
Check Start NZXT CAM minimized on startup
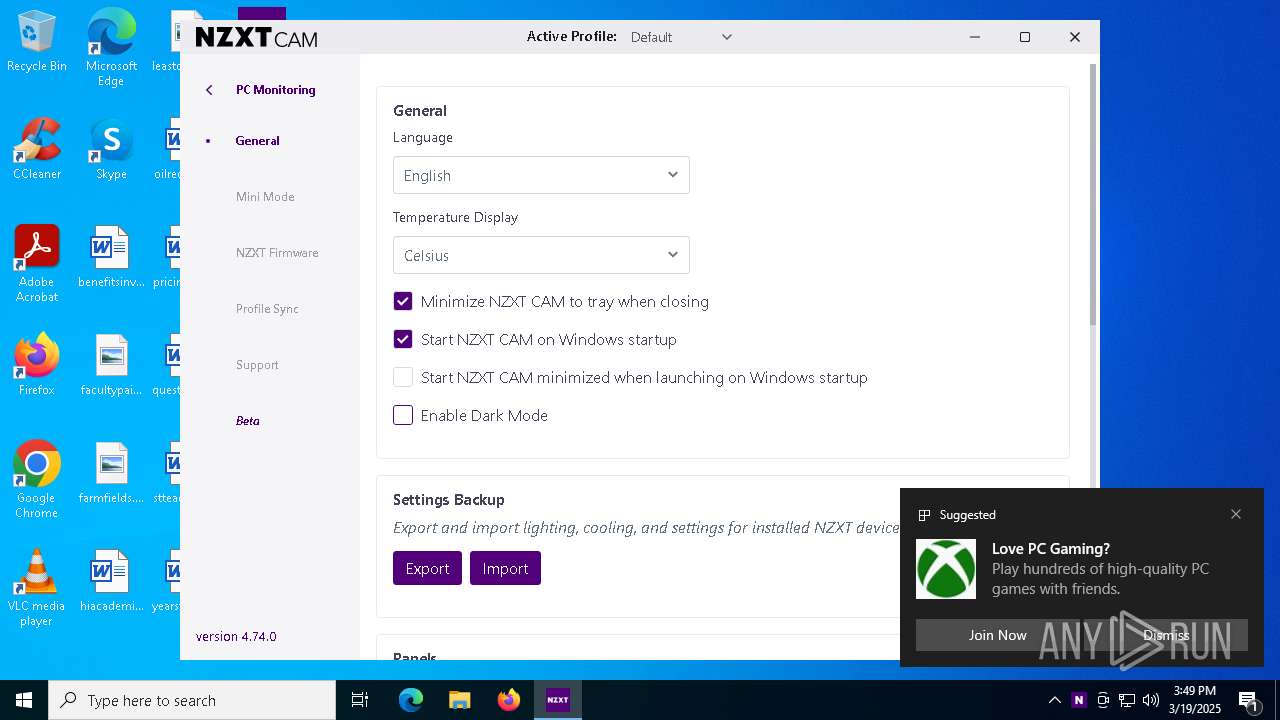tap(403, 377)
